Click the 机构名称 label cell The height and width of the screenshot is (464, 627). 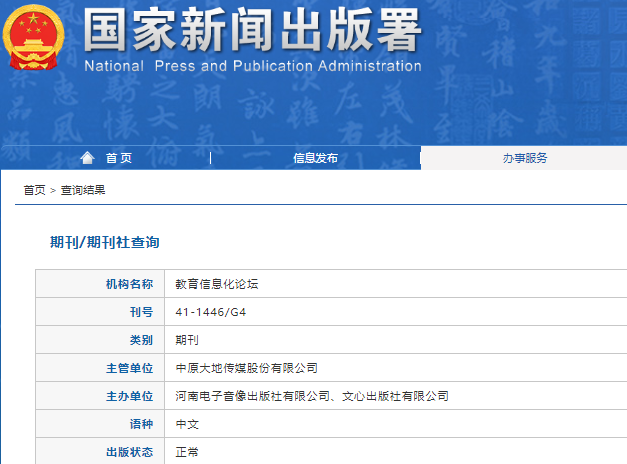tap(100, 284)
